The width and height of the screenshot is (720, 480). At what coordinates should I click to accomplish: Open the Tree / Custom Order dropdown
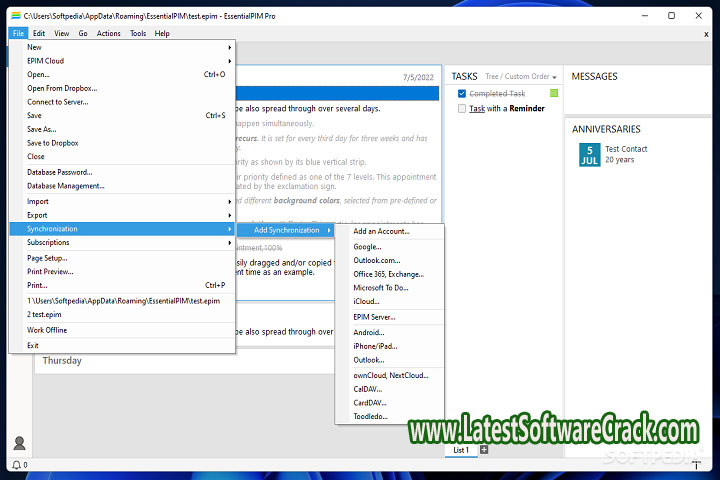[520, 77]
